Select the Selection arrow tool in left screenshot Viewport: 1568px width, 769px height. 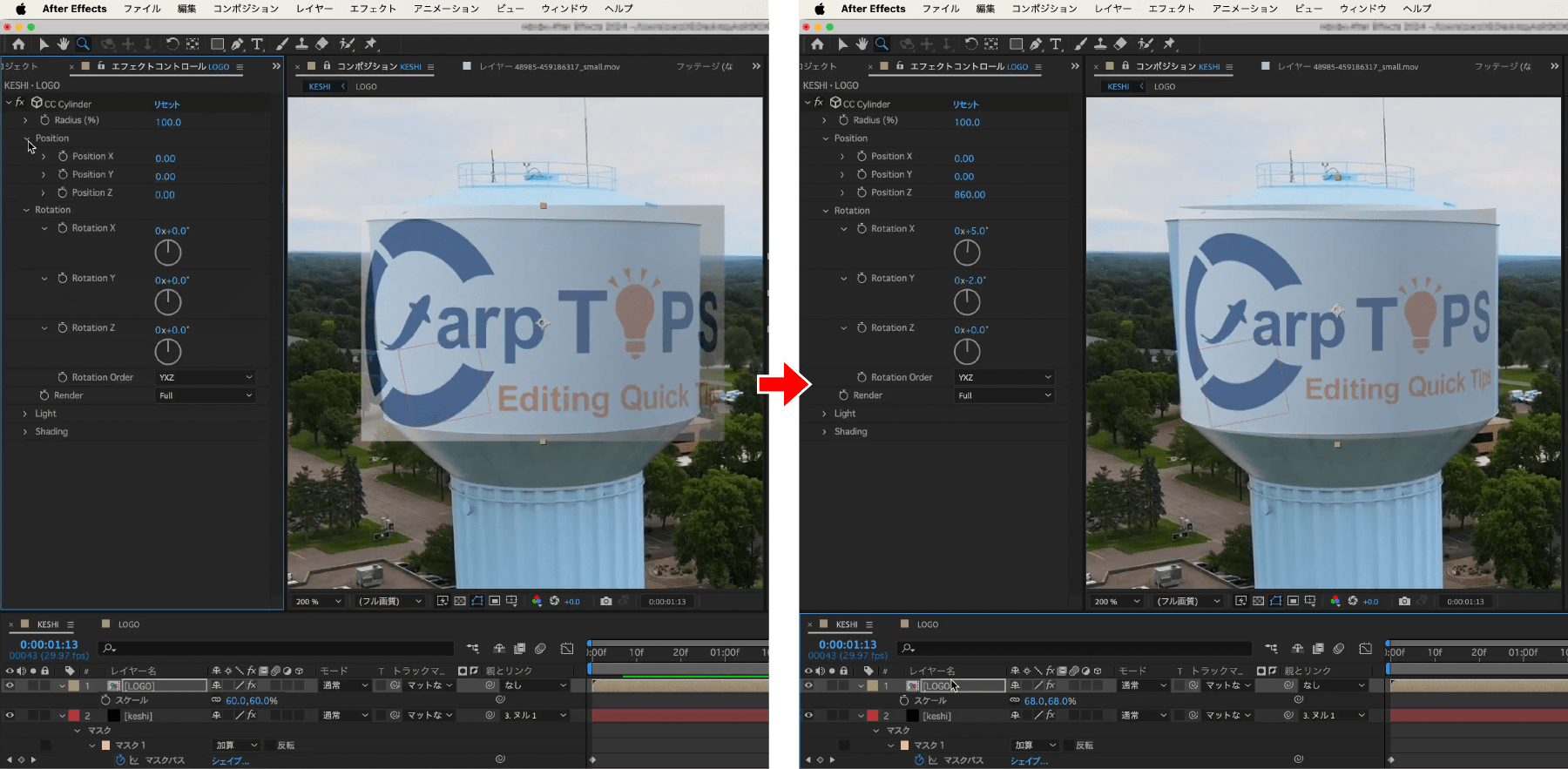44,44
